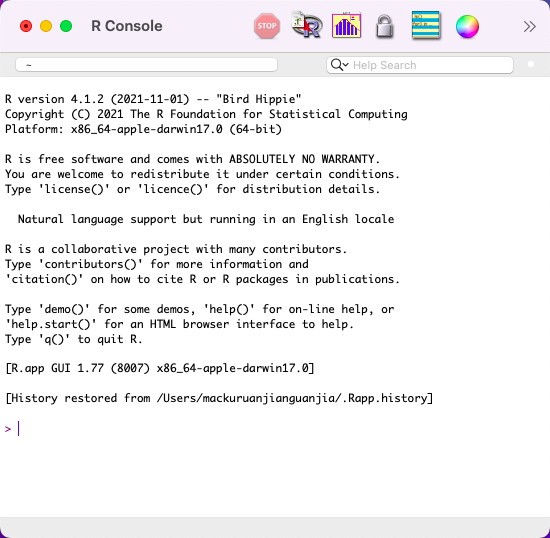550x538 pixels.
Task: Click the "Type 'license()' or 'licence()'" line
Action: coord(193,189)
